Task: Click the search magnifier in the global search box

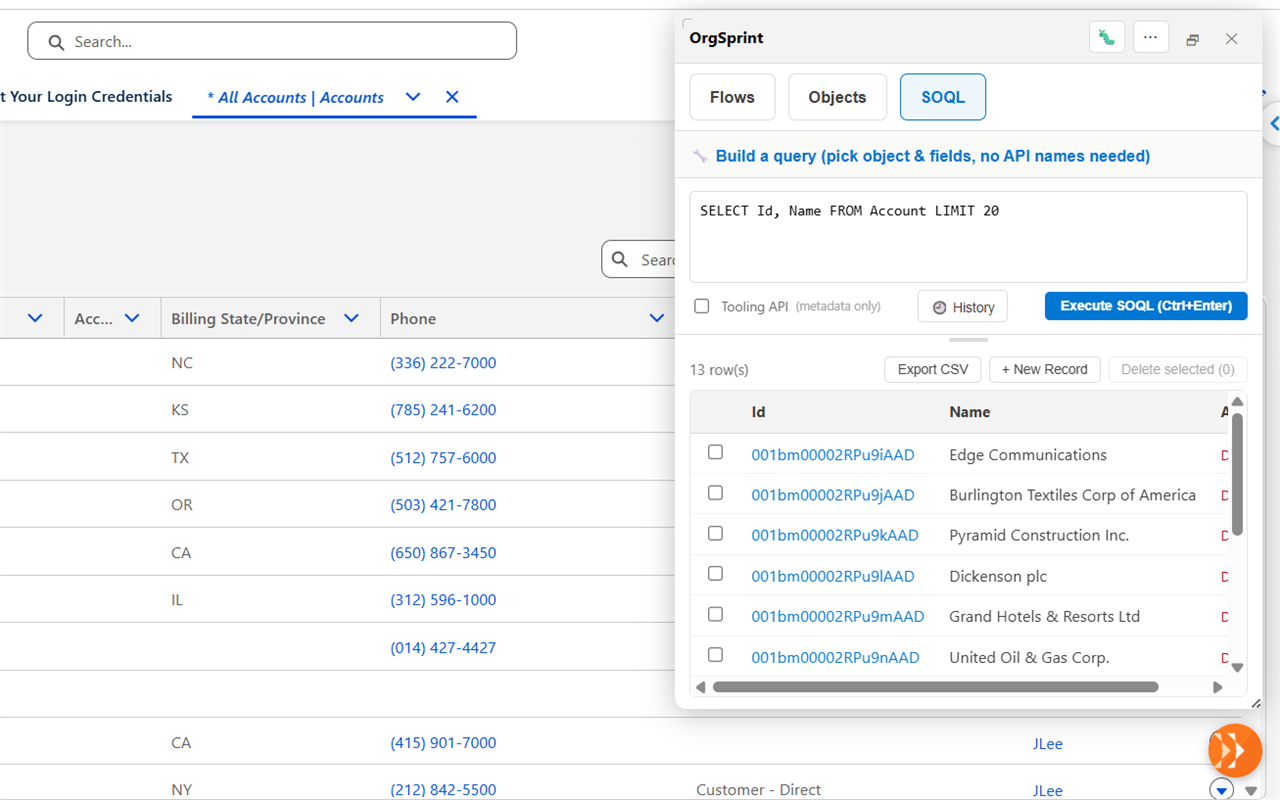Action: click(56, 42)
